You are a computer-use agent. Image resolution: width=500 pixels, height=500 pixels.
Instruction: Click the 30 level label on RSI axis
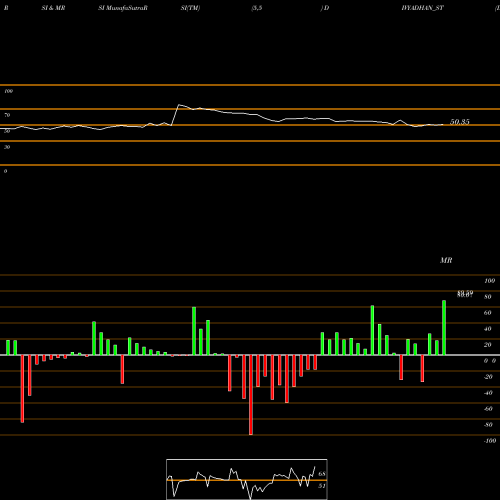[7, 147]
